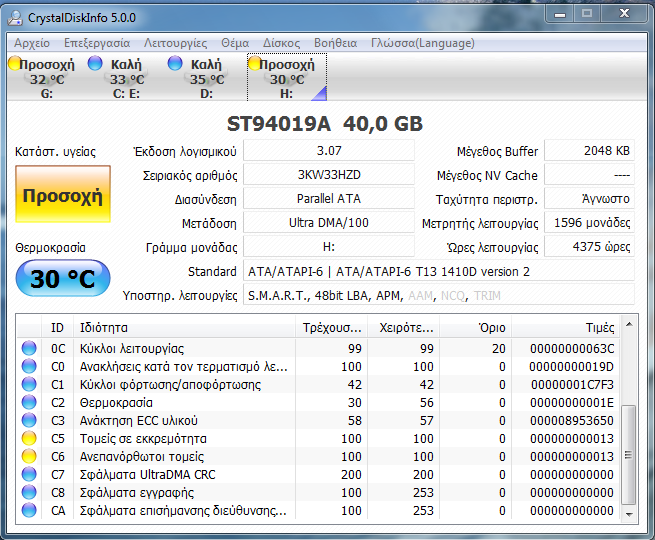Viewport: 655px width, 540px height.
Task: Click blue status icon for attribute C1
Action: (29, 384)
